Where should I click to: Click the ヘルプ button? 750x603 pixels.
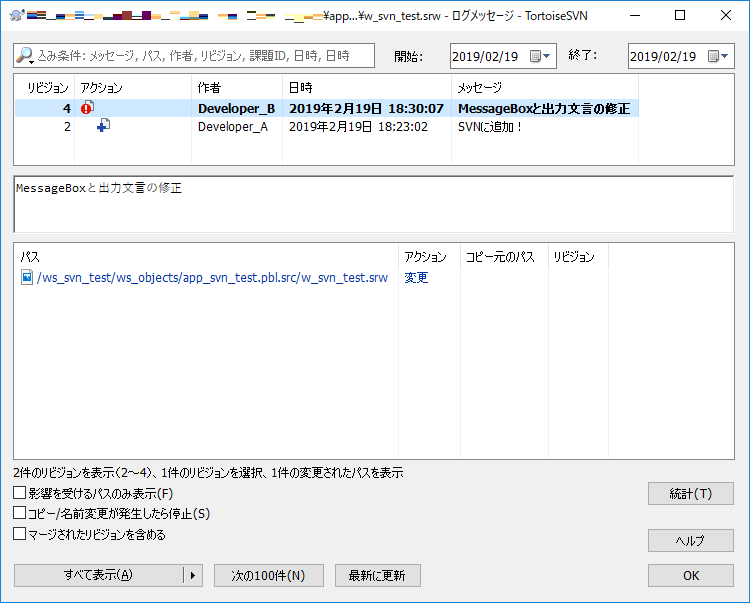click(x=691, y=540)
